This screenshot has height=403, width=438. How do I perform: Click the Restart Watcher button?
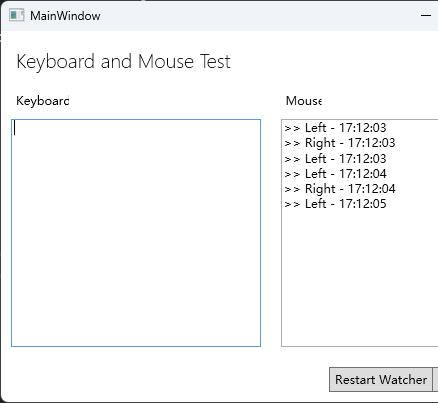pos(380,379)
